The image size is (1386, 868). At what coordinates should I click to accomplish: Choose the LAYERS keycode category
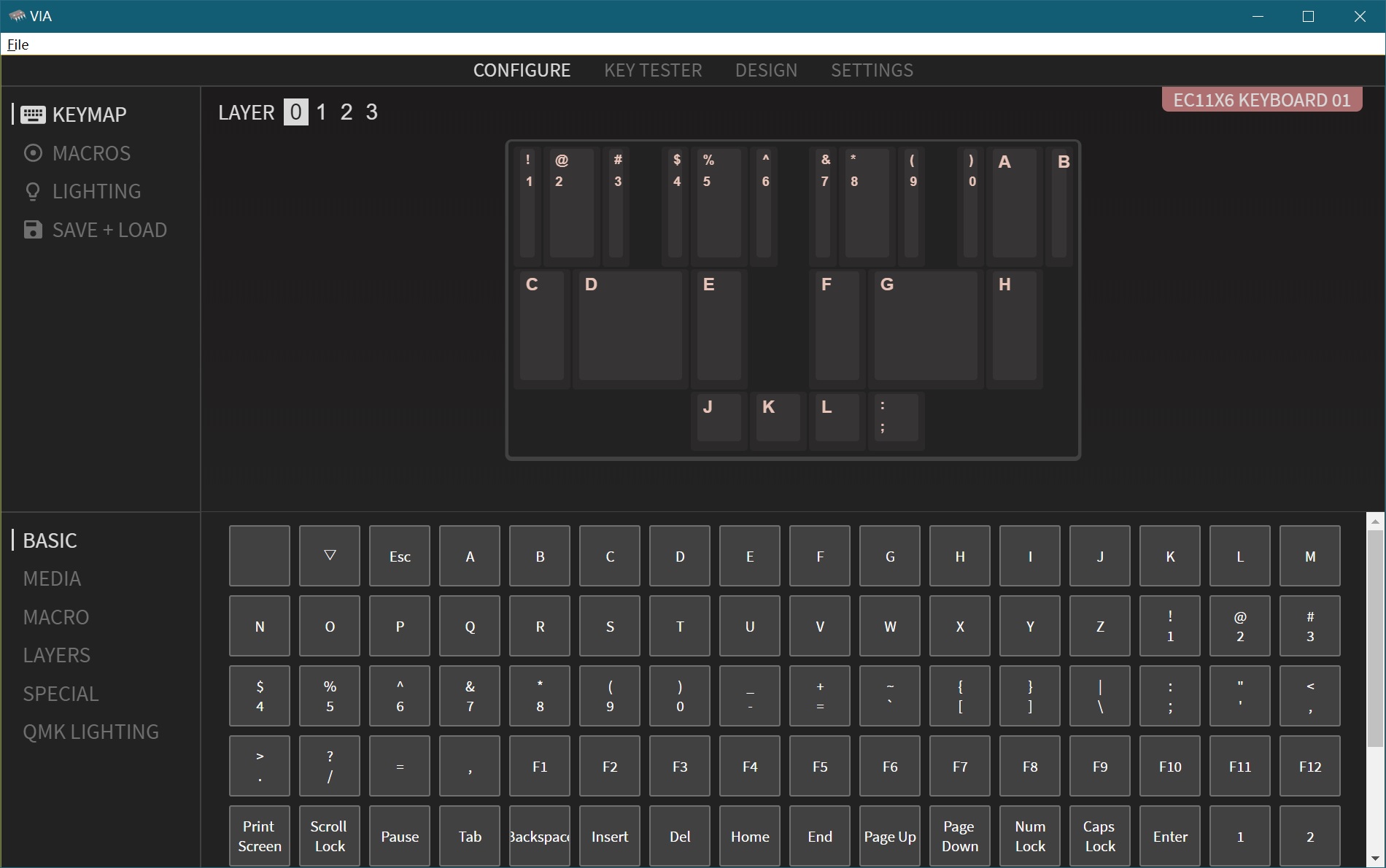tap(57, 655)
